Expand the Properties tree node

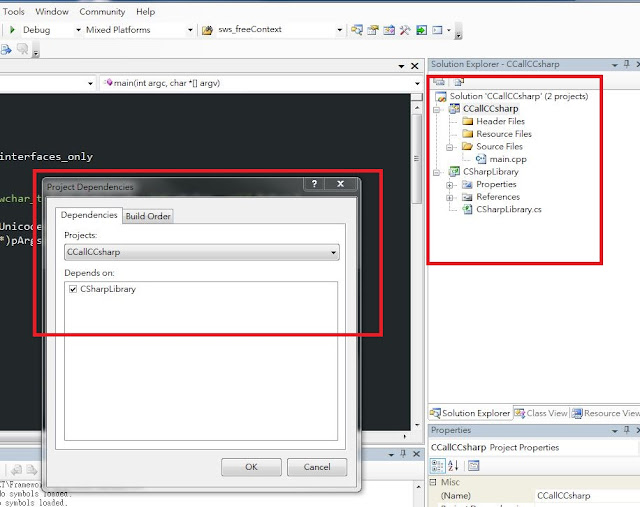(449, 185)
